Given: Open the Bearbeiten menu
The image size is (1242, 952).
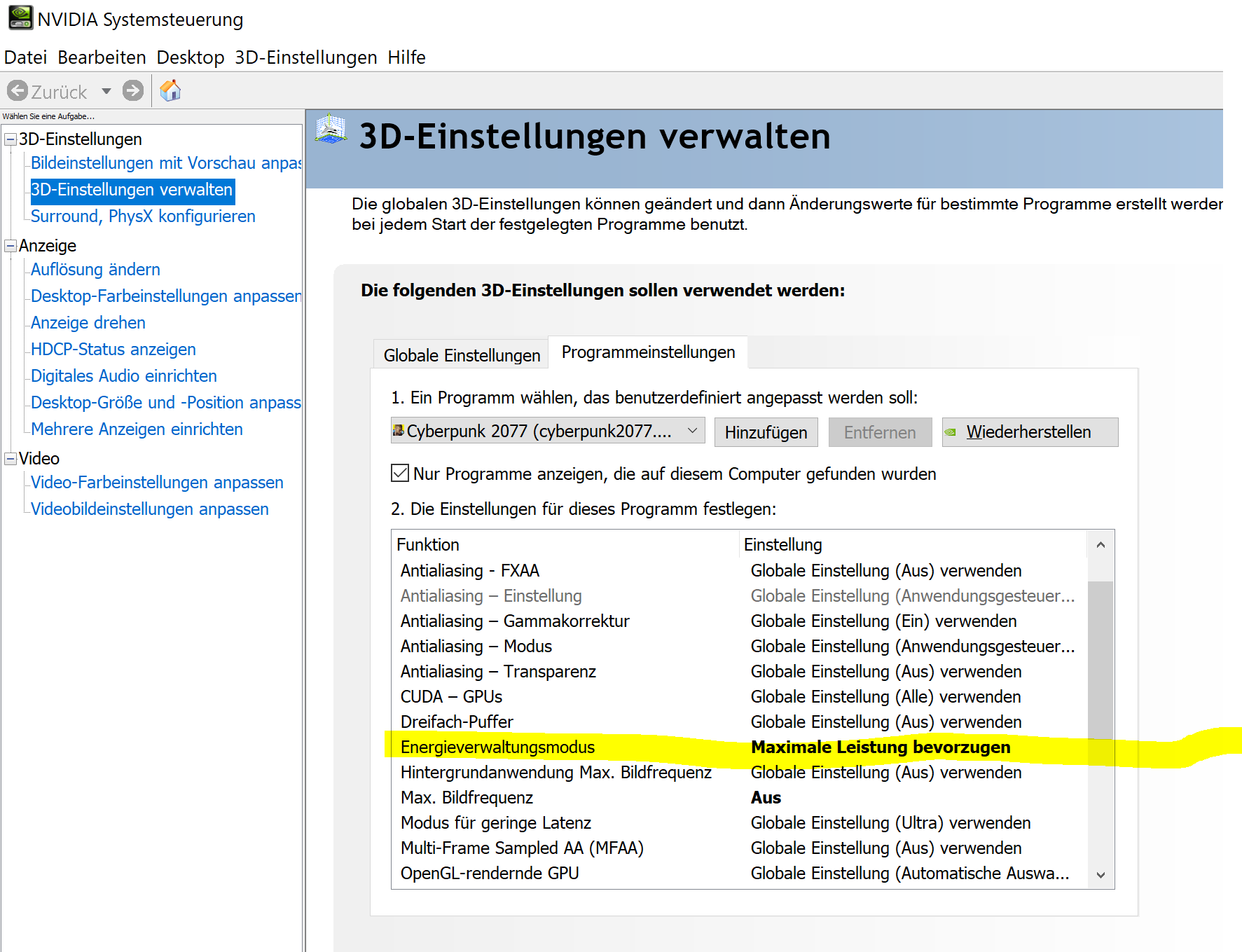Looking at the screenshot, I should (102, 57).
